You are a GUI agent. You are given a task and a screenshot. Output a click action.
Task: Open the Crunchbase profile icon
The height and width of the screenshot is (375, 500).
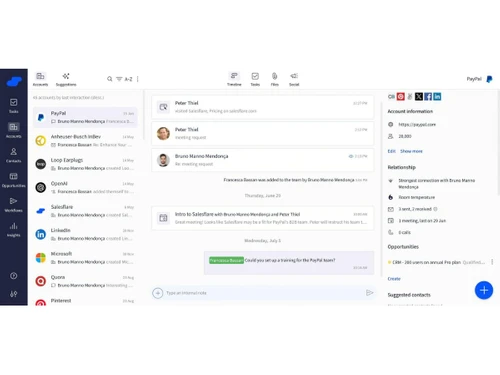[x=391, y=97]
